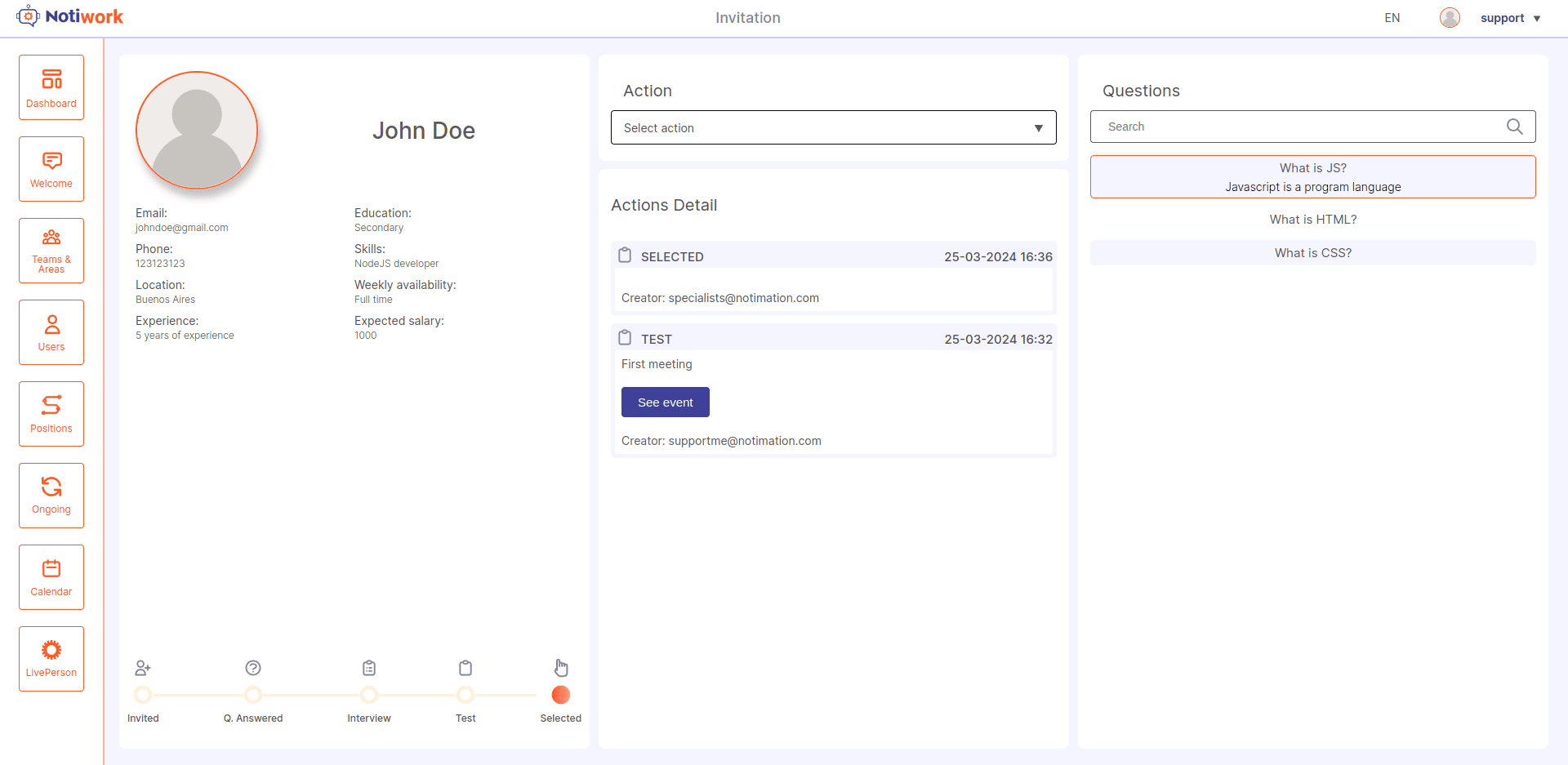Open the Users sidebar item
Image resolution: width=1568 pixels, height=765 pixels.
point(51,332)
